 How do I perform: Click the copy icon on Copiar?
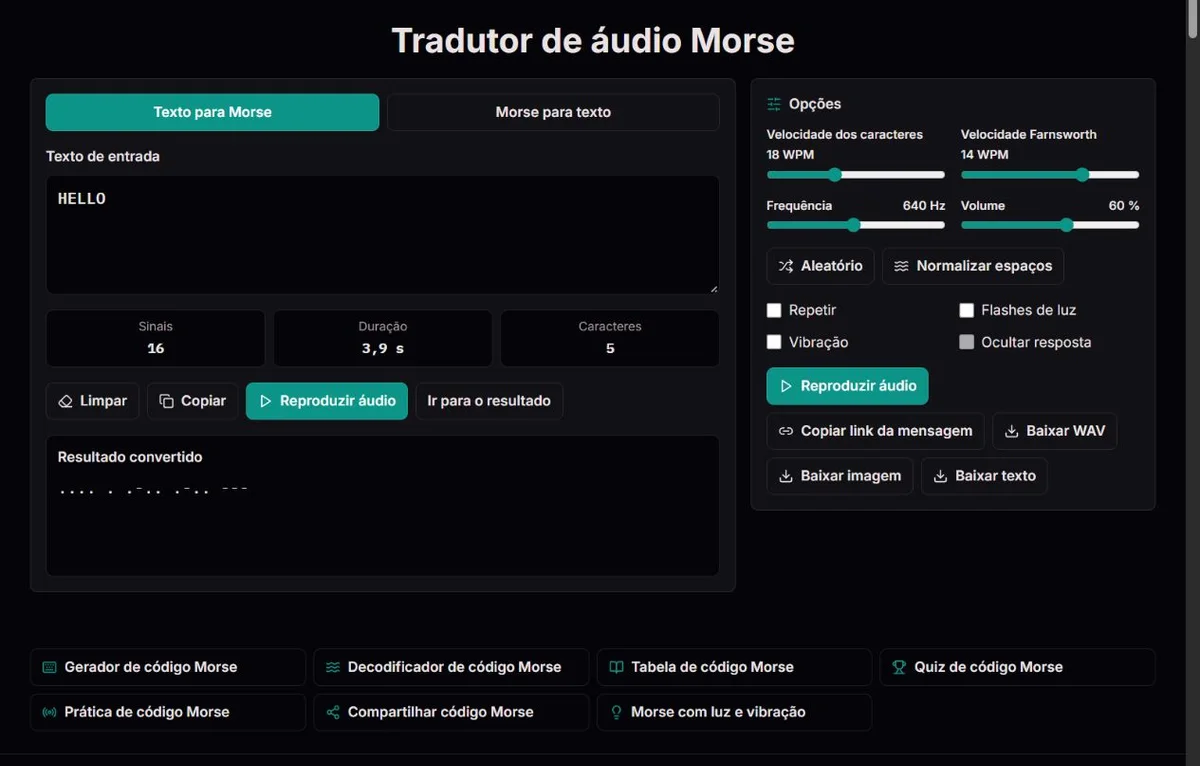167,401
